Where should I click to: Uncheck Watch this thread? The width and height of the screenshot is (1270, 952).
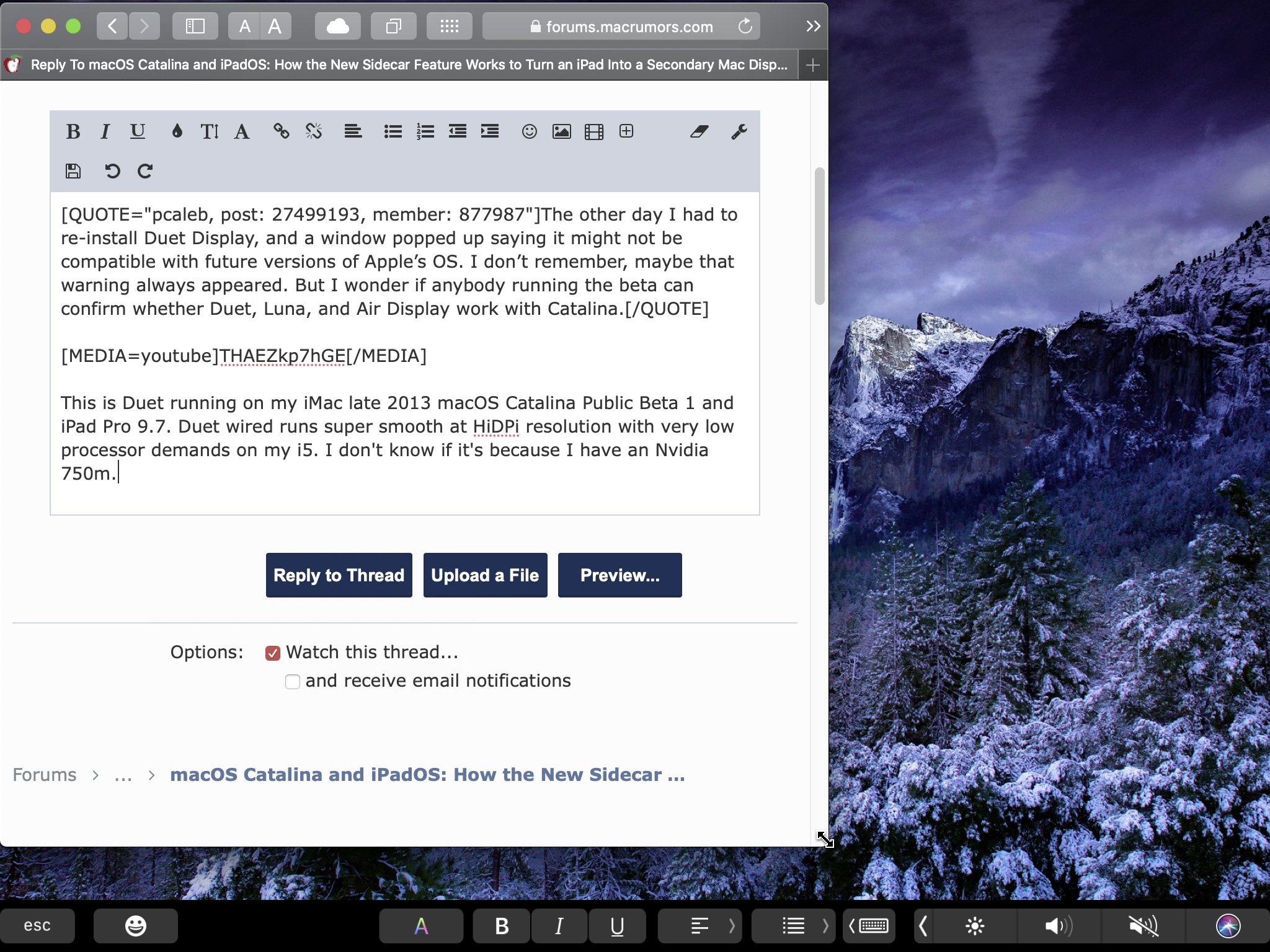[273, 653]
